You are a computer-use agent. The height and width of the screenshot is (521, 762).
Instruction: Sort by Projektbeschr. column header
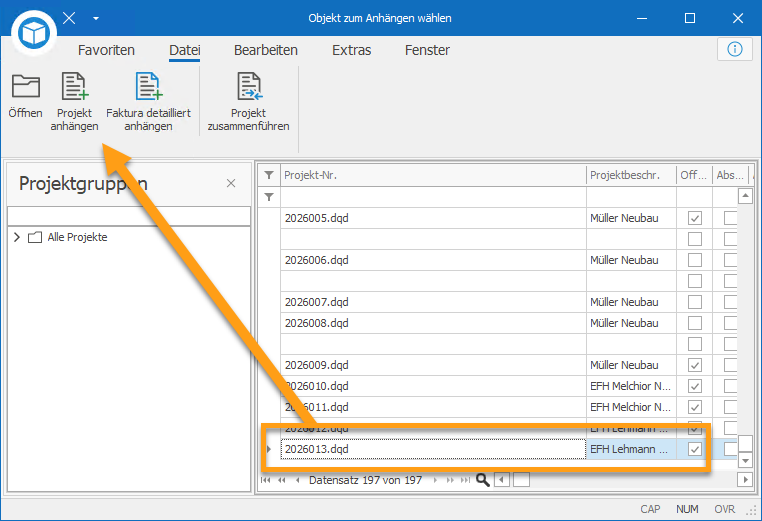(631, 175)
